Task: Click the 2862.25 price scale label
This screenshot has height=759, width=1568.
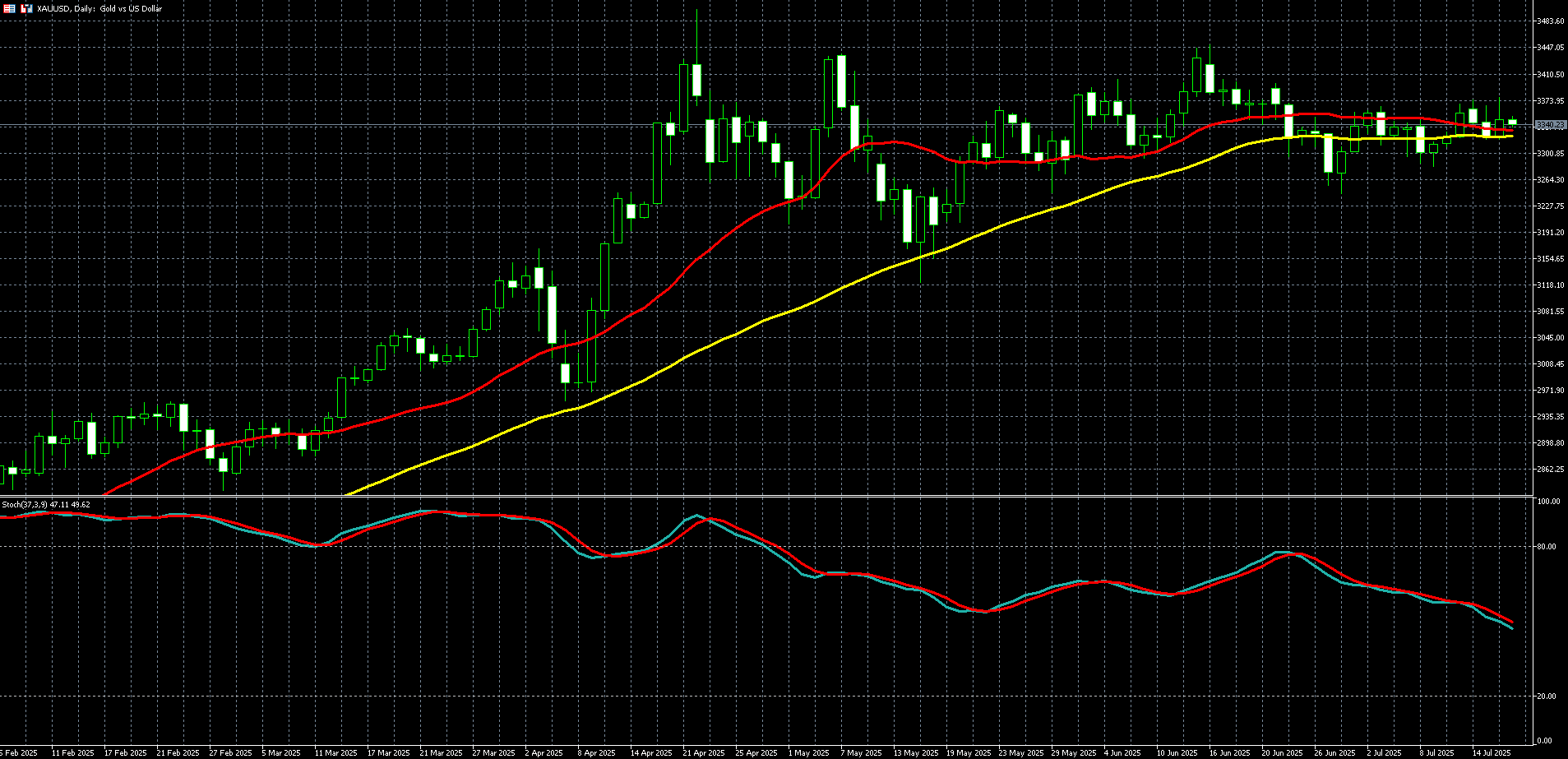Action: pyautogui.click(x=1550, y=470)
